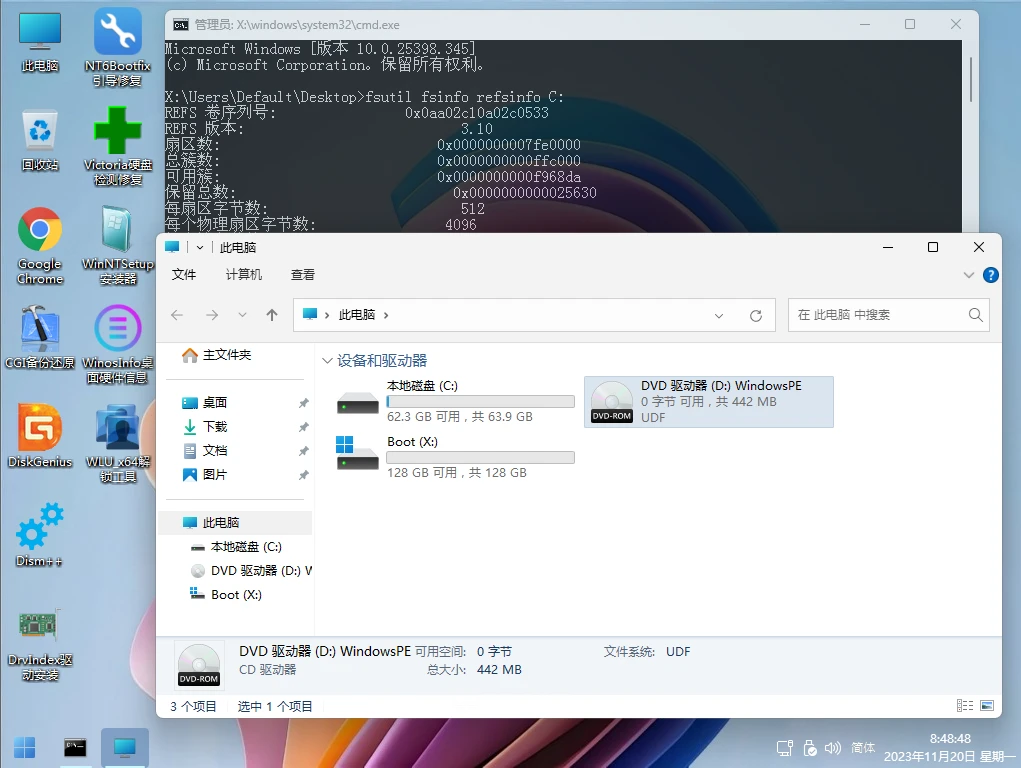This screenshot has width=1021, height=768.
Task: Open the 此电脑 desktop icon
Action: [x=40, y=42]
